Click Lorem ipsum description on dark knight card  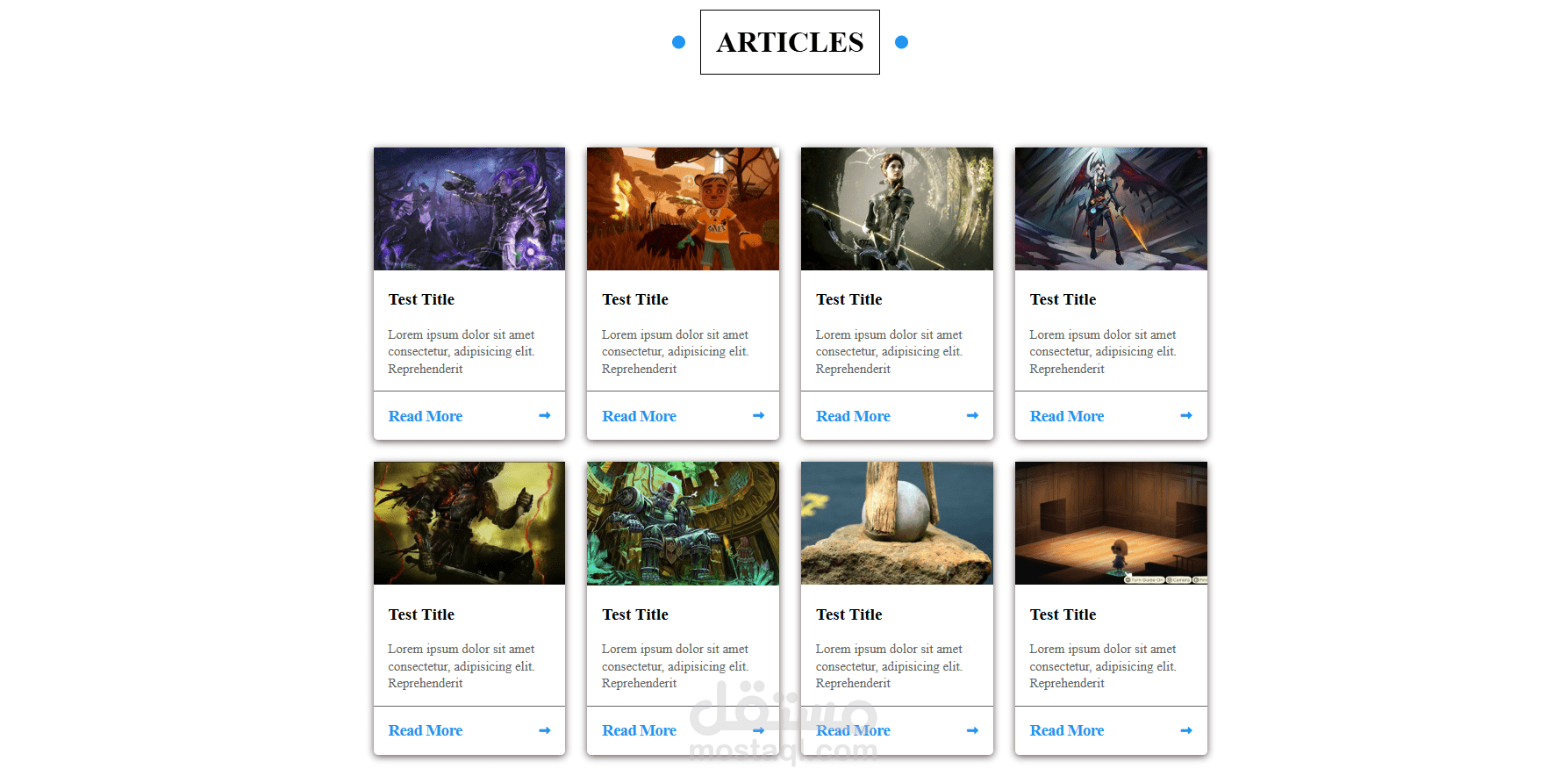pos(462,666)
